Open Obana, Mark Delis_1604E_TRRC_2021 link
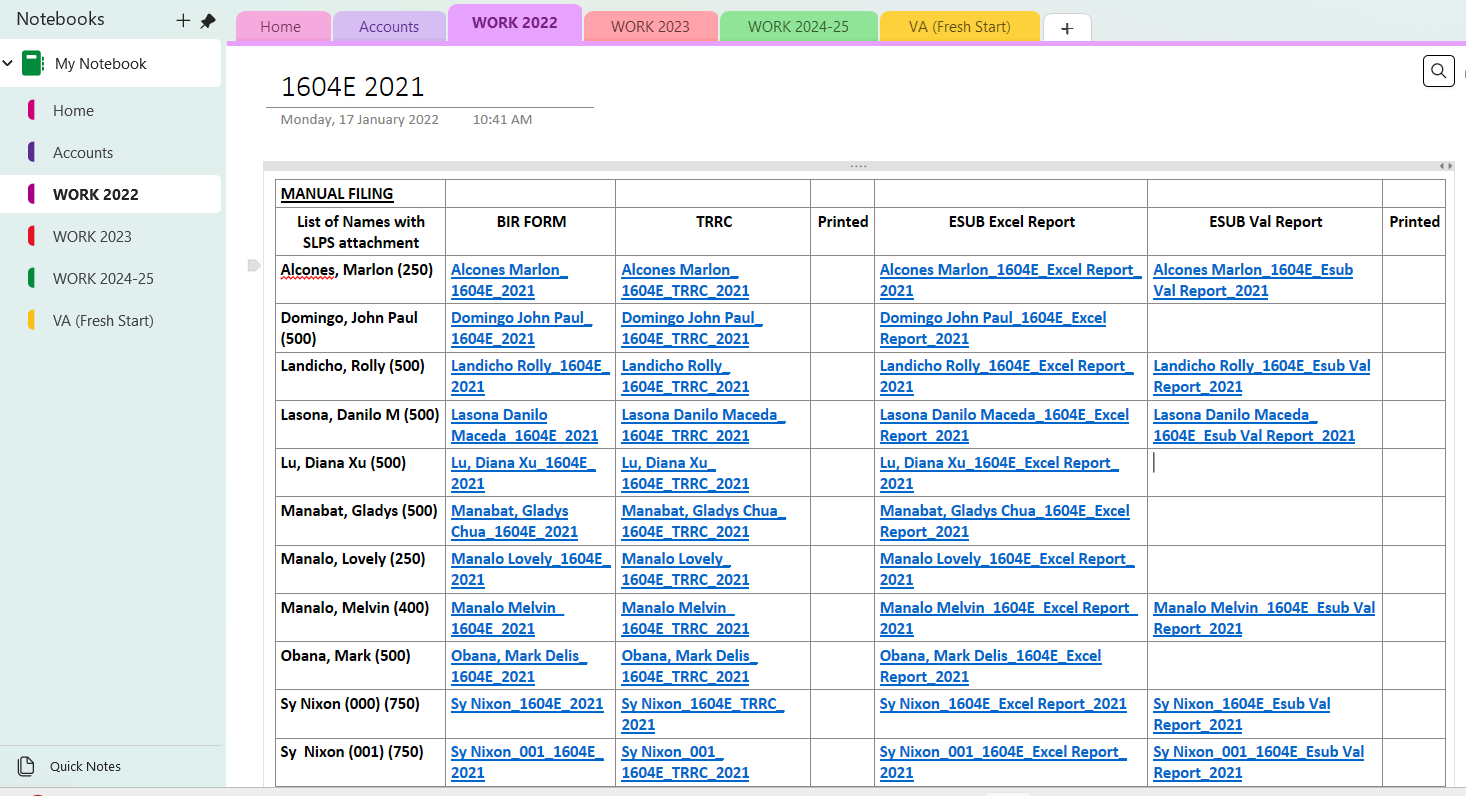This screenshot has width=1466, height=796. 689,666
